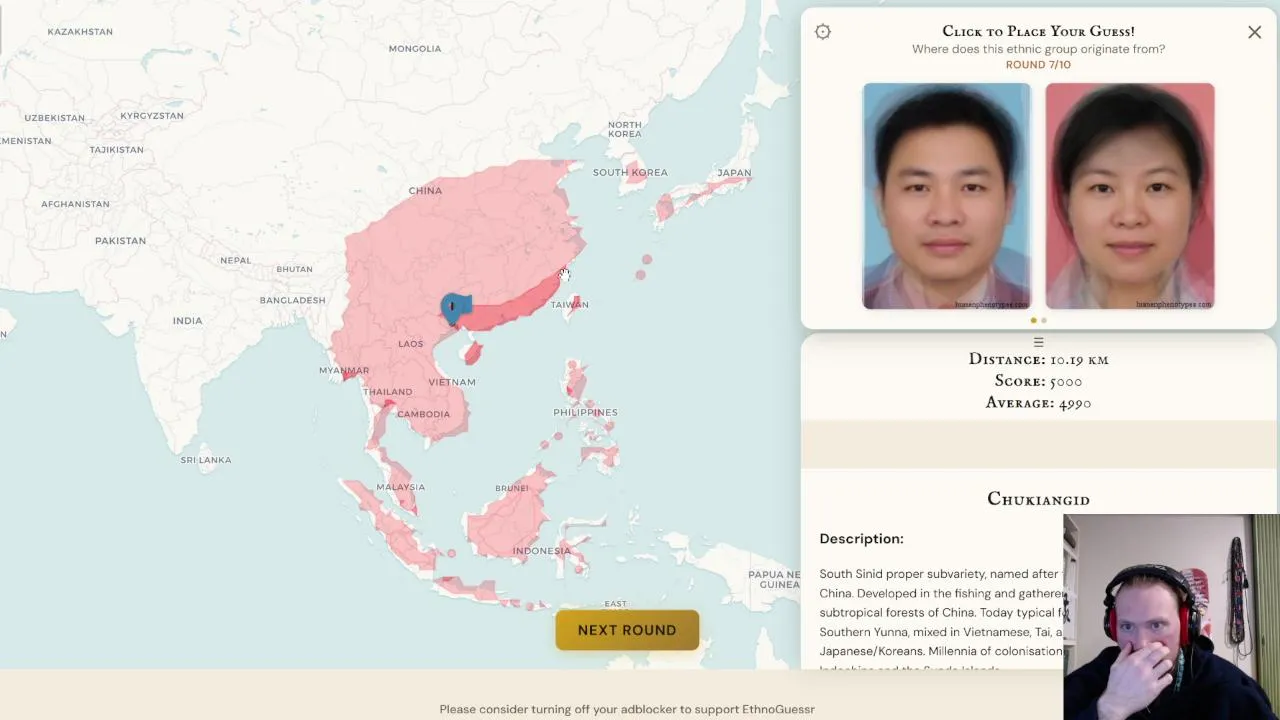Click the blue guess marker on map
This screenshot has height=720, width=1280.
click(455, 307)
